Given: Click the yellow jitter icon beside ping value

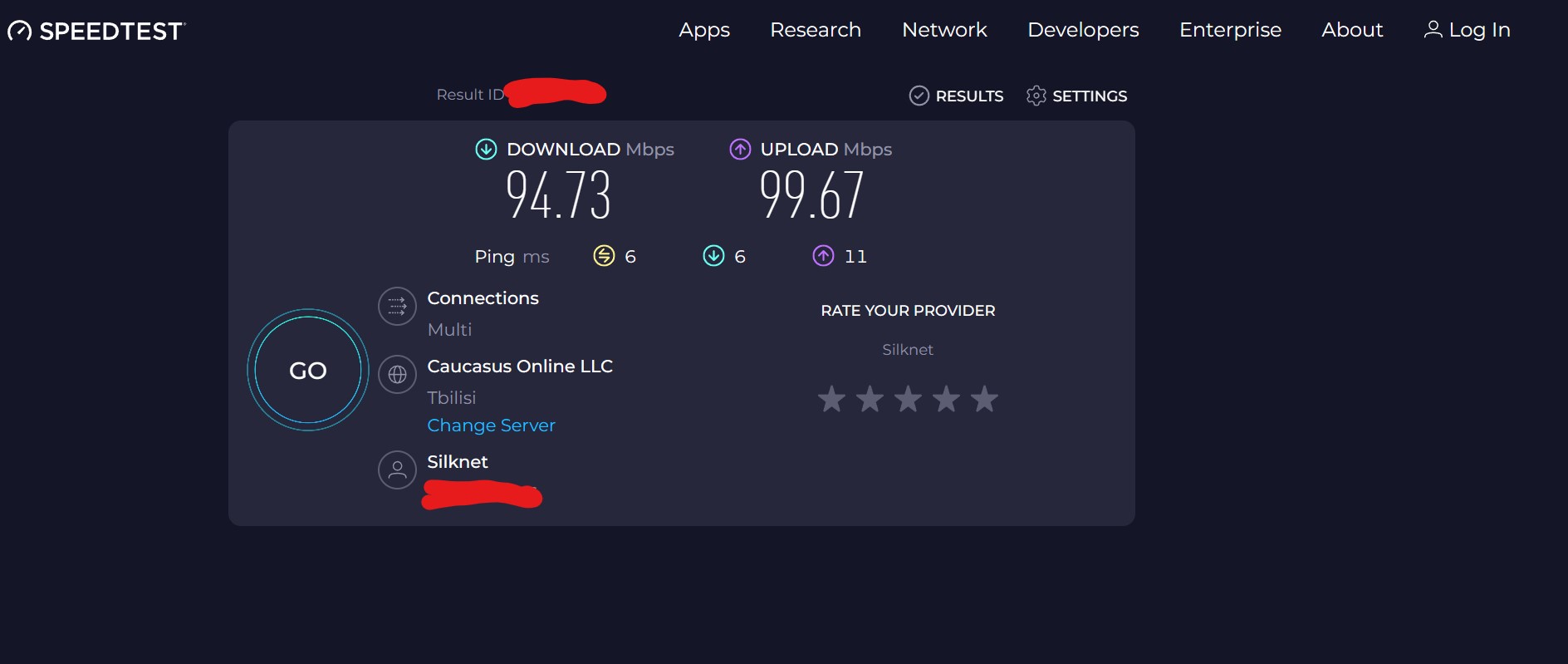Looking at the screenshot, I should coord(603,256).
